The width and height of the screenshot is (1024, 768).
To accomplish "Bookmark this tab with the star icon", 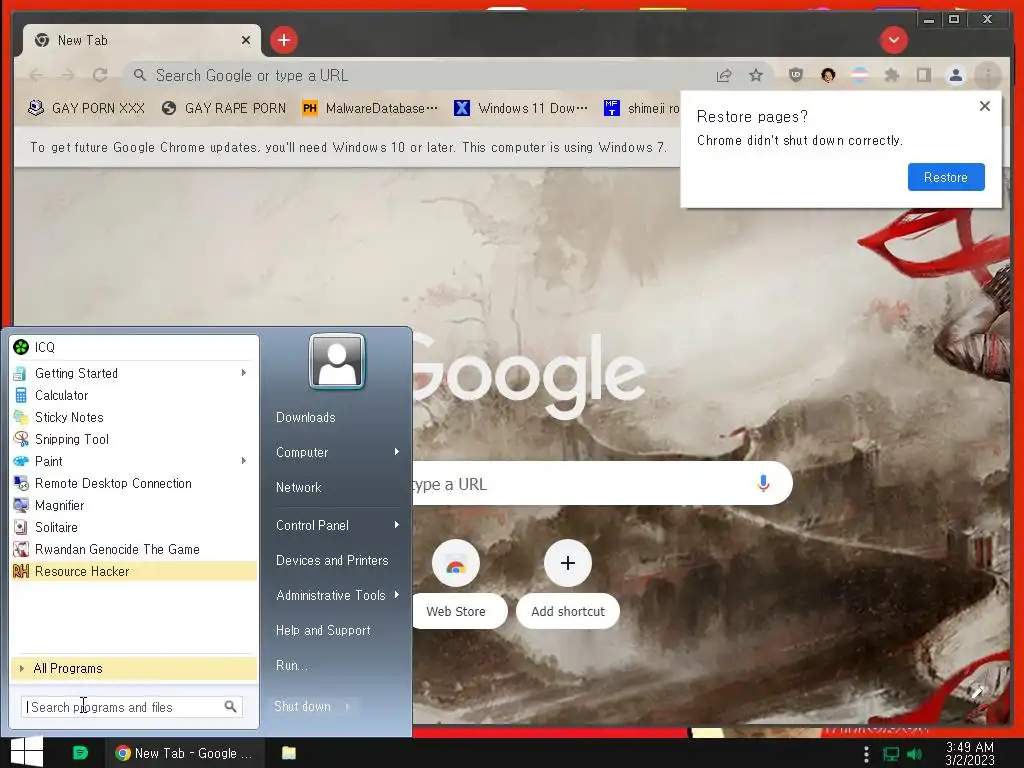I will tap(756, 76).
